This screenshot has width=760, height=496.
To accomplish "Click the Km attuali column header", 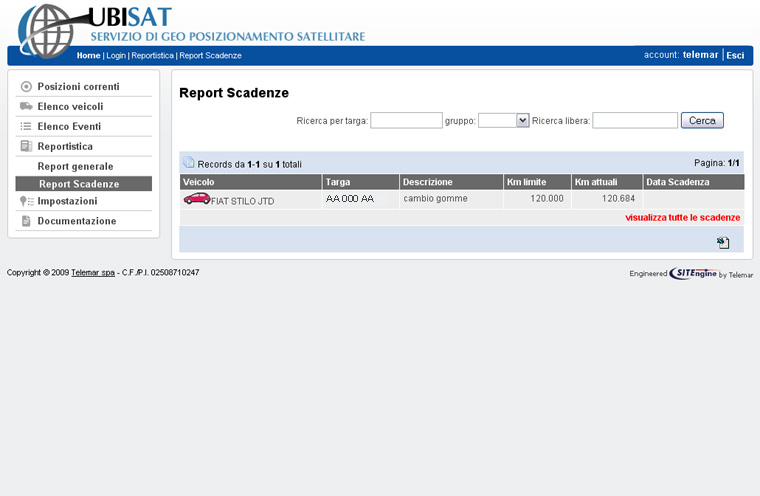I will point(607,182).
